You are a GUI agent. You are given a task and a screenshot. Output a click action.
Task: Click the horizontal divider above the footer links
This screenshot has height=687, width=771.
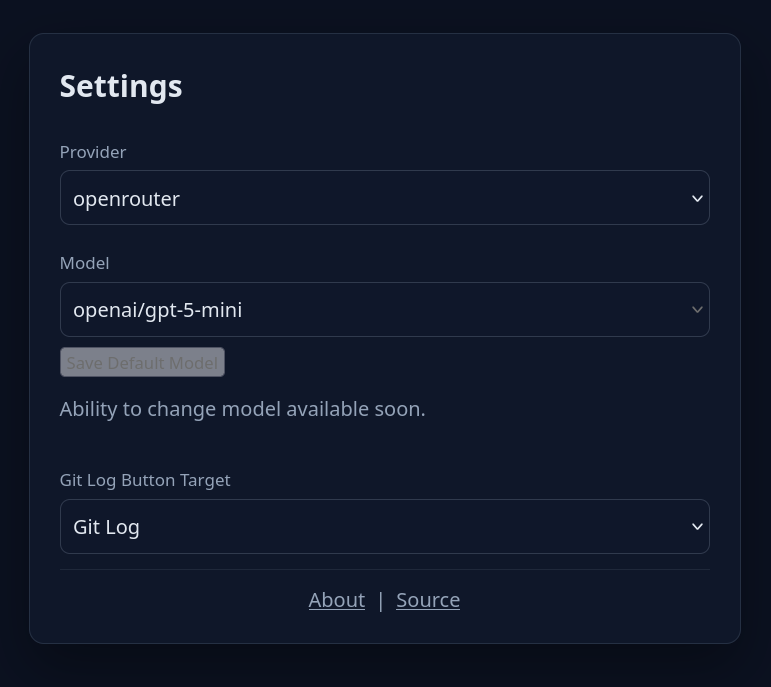384,570
